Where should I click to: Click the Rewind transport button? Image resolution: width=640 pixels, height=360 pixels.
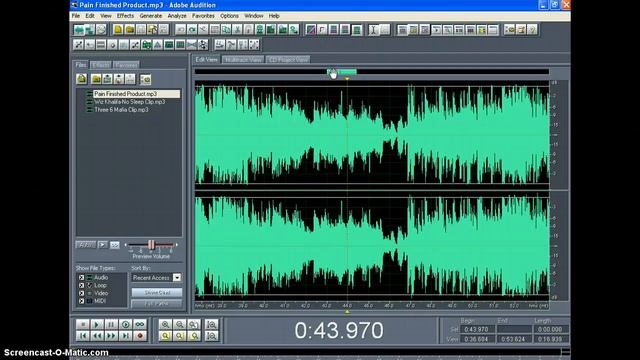coord(97,336)
